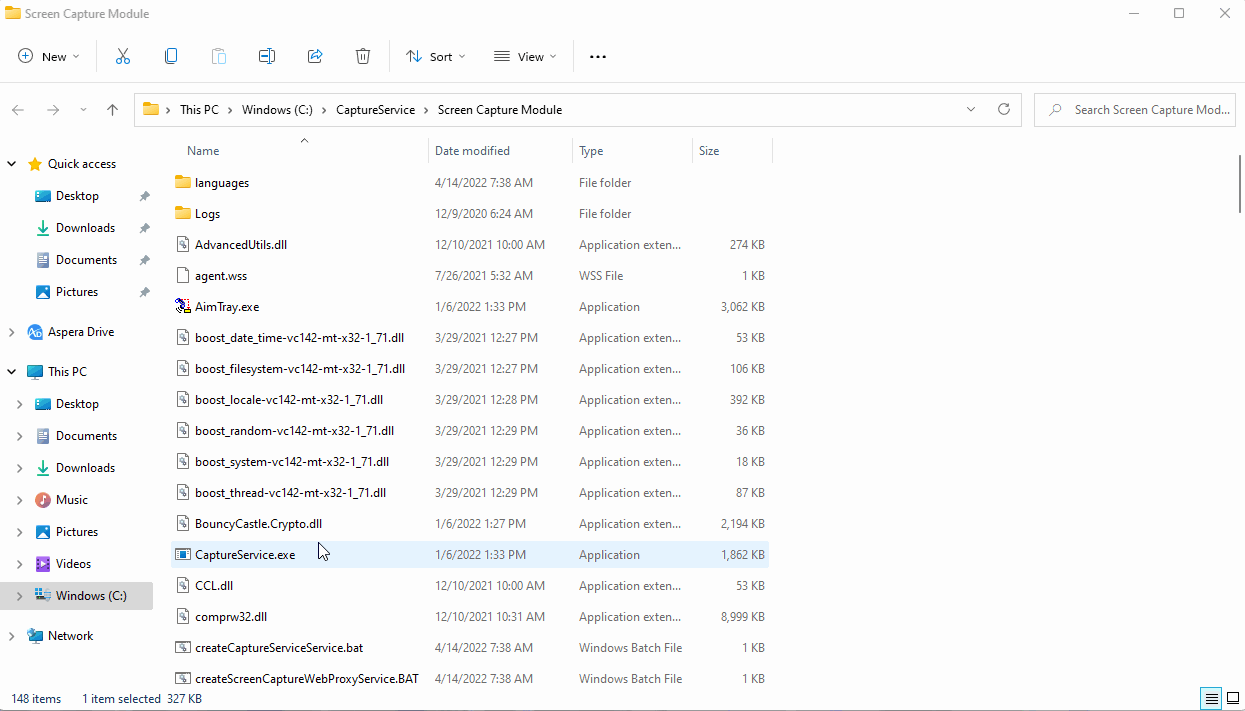Select the CCL.dll file row
The width and height of the screenshot is (1245, 711).
point(214,585)
